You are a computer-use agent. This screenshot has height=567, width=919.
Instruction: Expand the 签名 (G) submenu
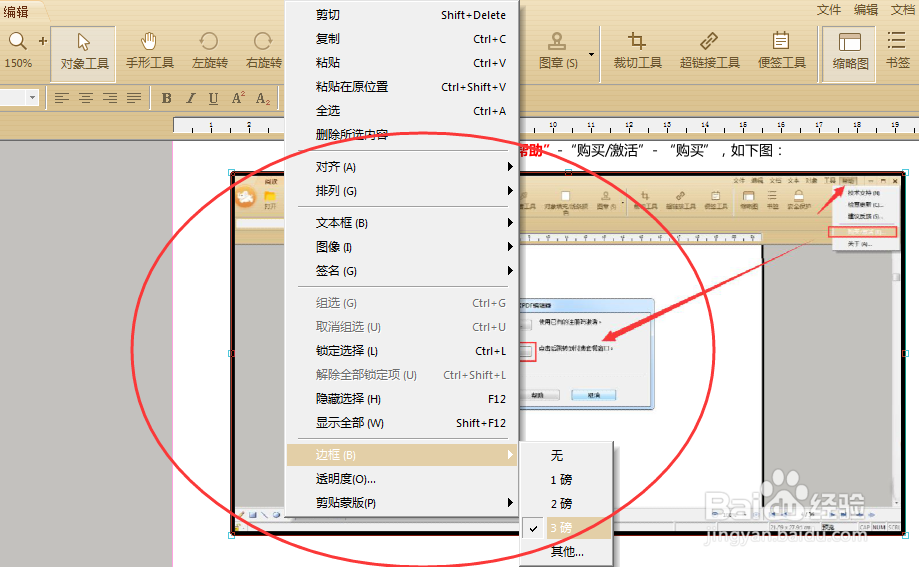click(401, 271)
